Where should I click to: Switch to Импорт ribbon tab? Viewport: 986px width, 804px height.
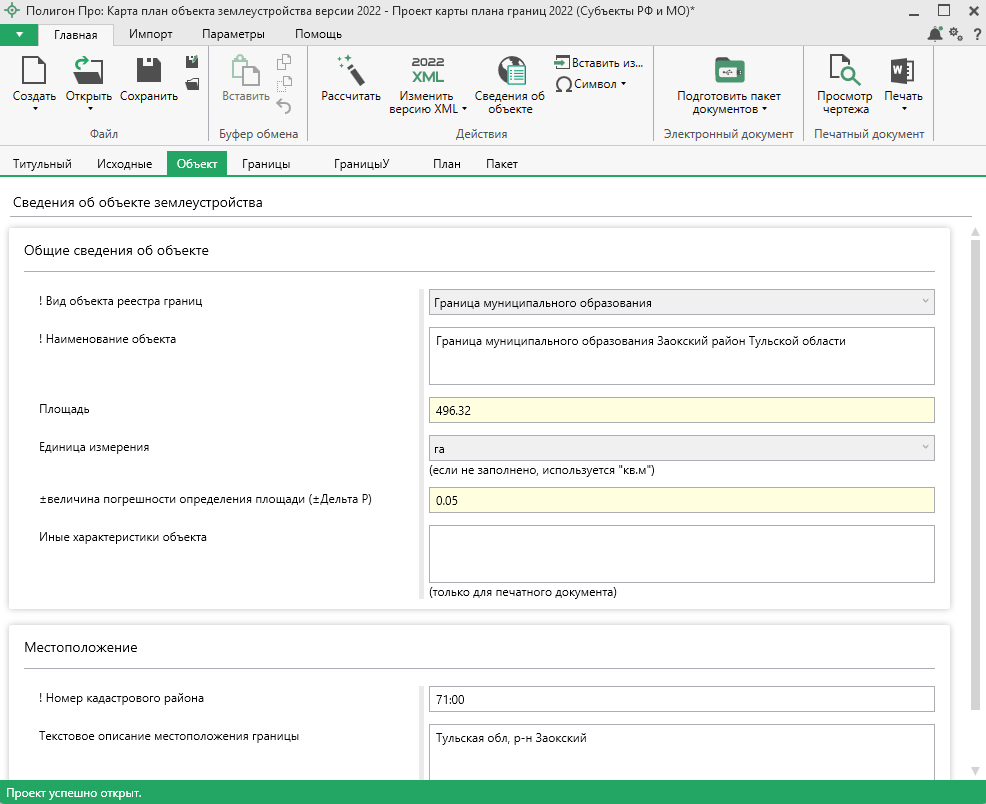click(x=150, y=34)
